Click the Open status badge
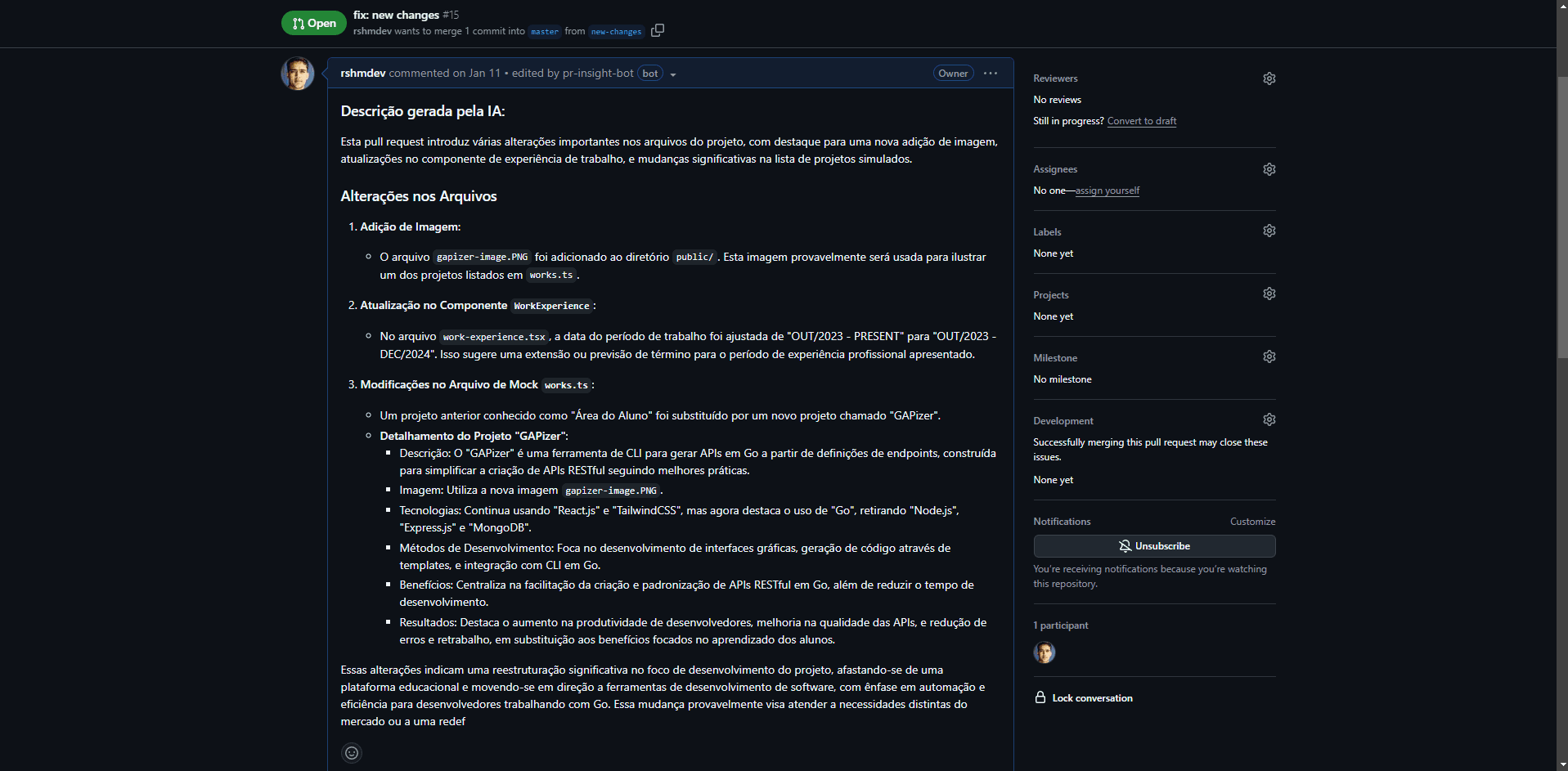The width and height of the screenshot is (1568, 771). 314,23
